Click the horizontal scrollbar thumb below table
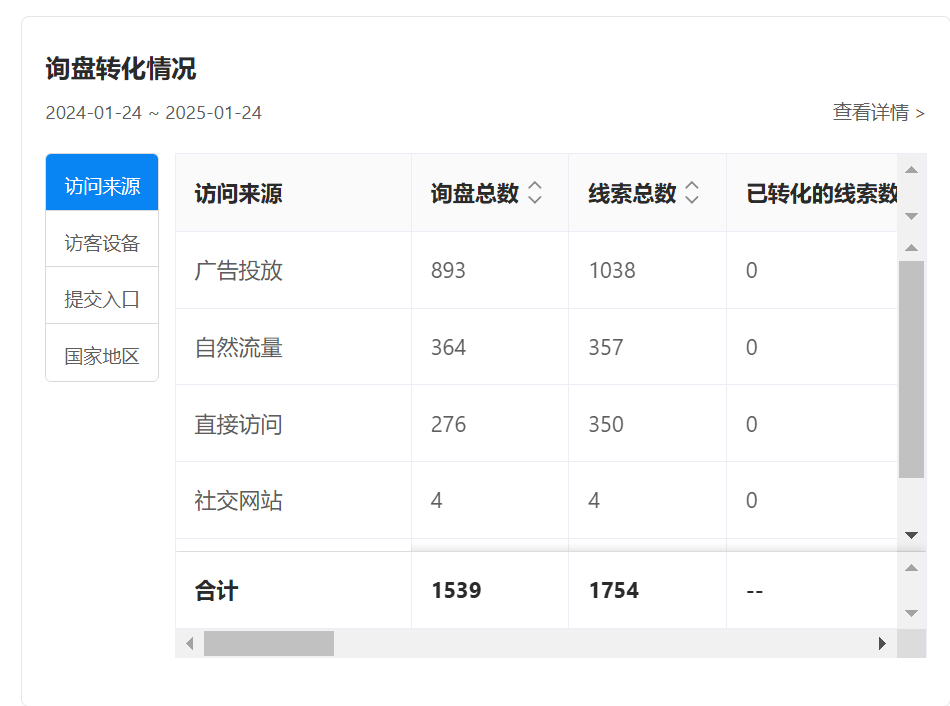Viewport: 950px width, 706px height. (x=268, y=643)
